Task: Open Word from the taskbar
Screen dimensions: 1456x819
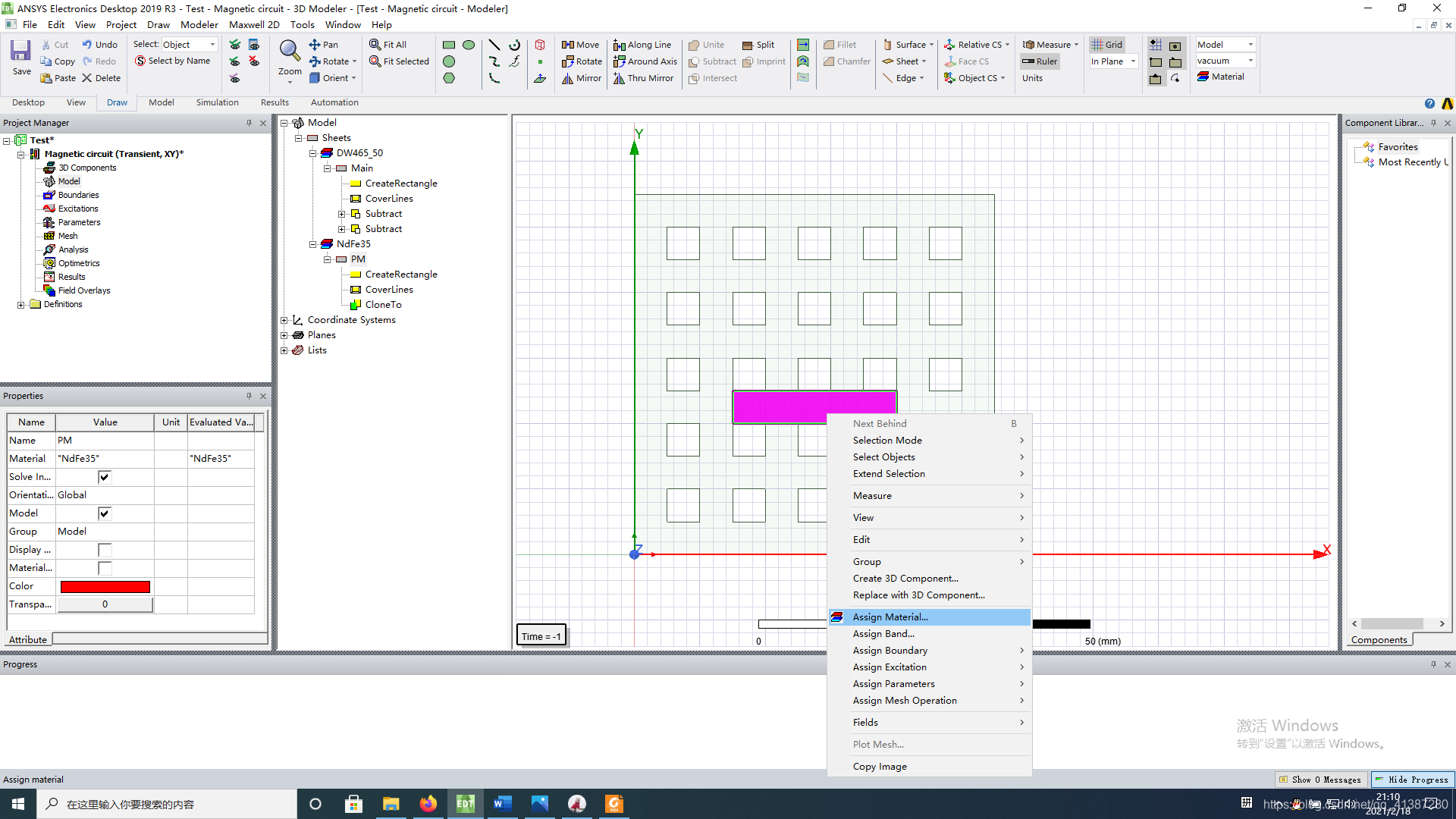Action: (503, 804)
